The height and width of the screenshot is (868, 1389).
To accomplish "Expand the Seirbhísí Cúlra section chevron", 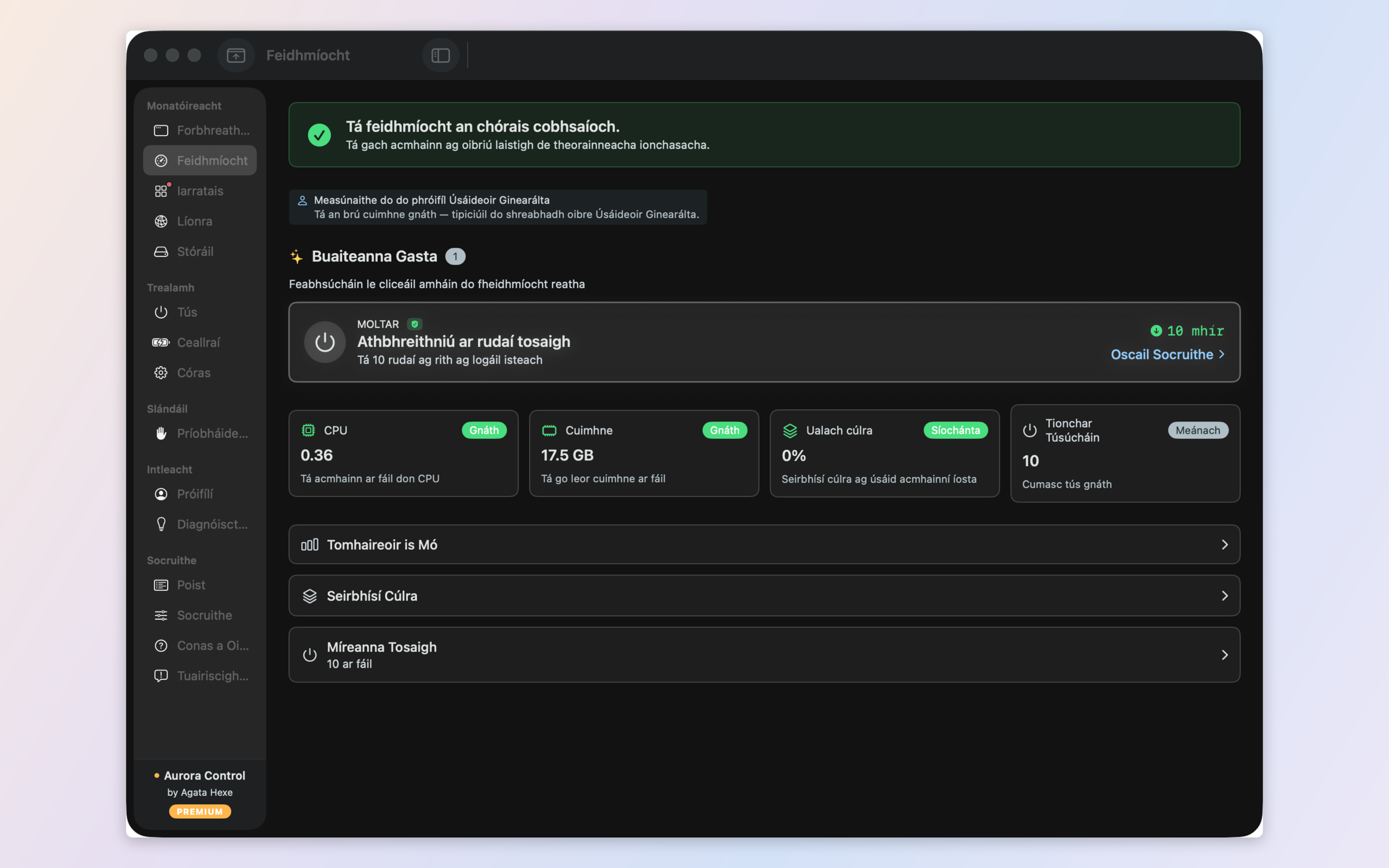I will (1224, 596).
